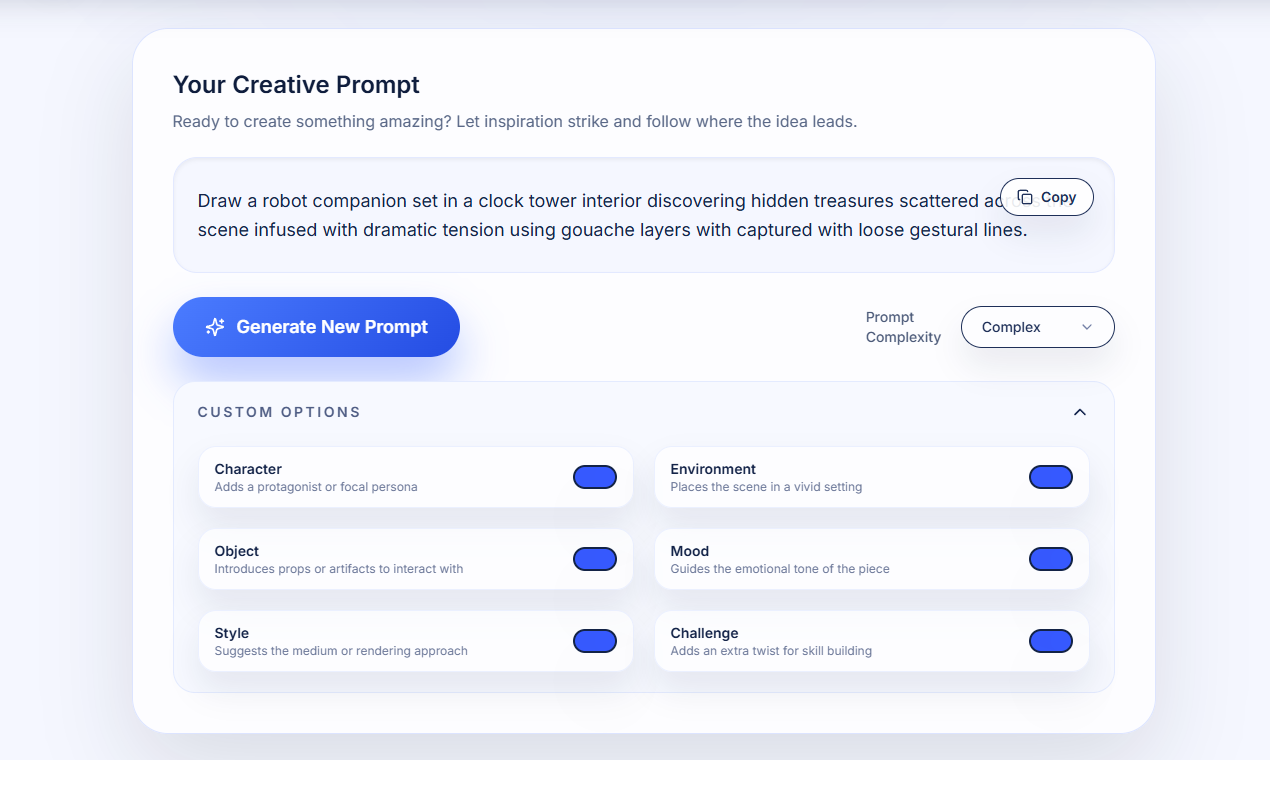Switch off the Object toggle
This screenshot has width=1270, height=800.
point(595,559)
